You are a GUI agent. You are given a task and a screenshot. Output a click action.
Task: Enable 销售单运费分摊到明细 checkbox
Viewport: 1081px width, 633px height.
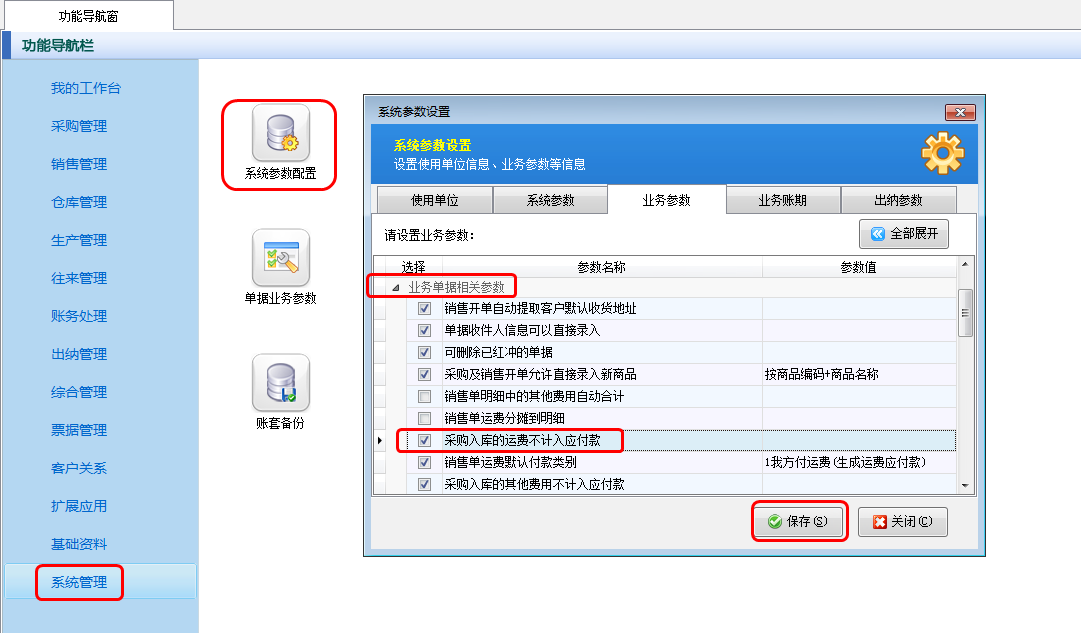pos(424,418)
